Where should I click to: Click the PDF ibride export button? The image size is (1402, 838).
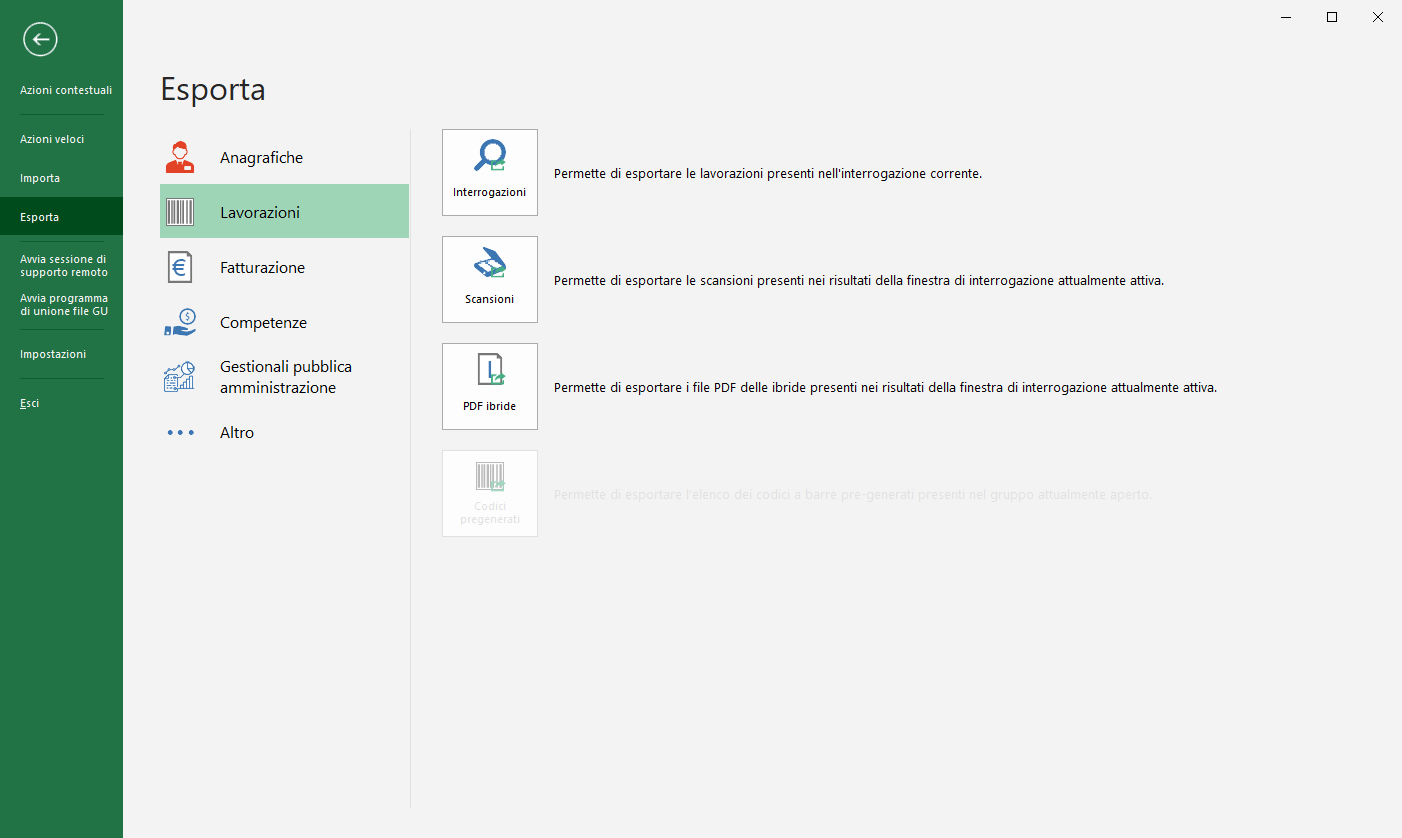pos(489,386)
